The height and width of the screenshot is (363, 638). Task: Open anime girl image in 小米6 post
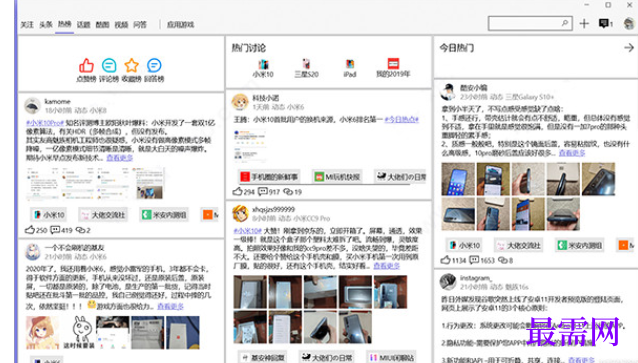[42, 332]
